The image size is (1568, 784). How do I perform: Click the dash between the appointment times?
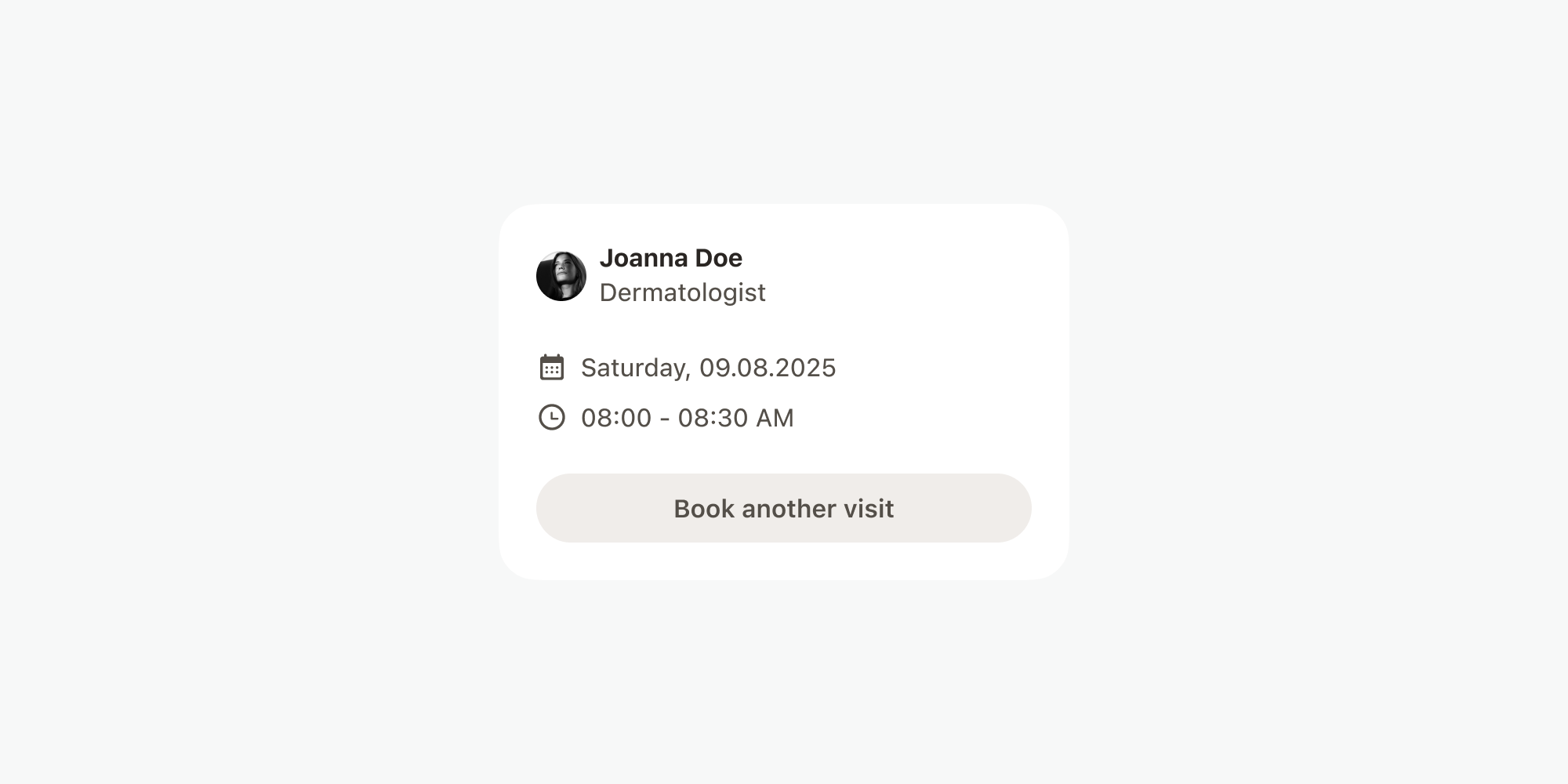coord(665,419)
